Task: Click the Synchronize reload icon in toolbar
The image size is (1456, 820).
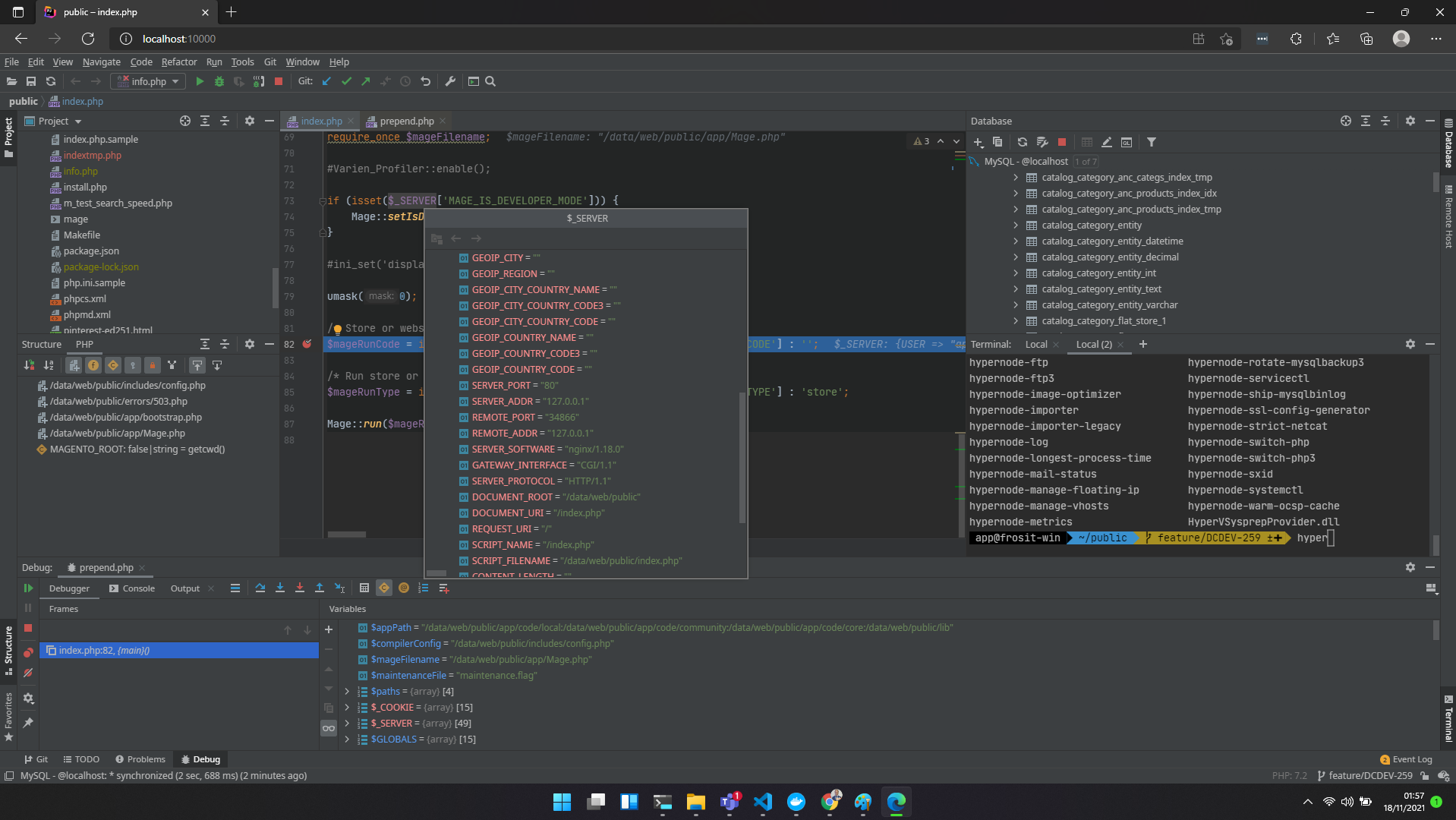Action: tap(51, 81)
